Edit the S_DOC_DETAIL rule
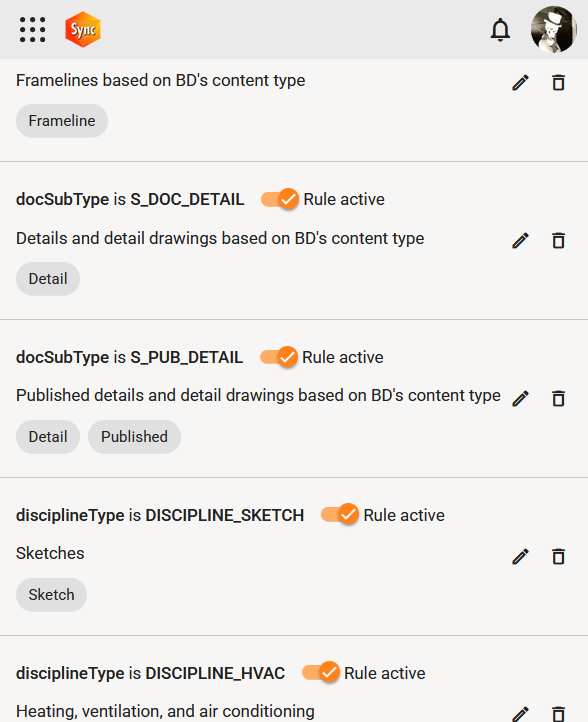Viewport: 588px width, 722px height. point(520,241)
